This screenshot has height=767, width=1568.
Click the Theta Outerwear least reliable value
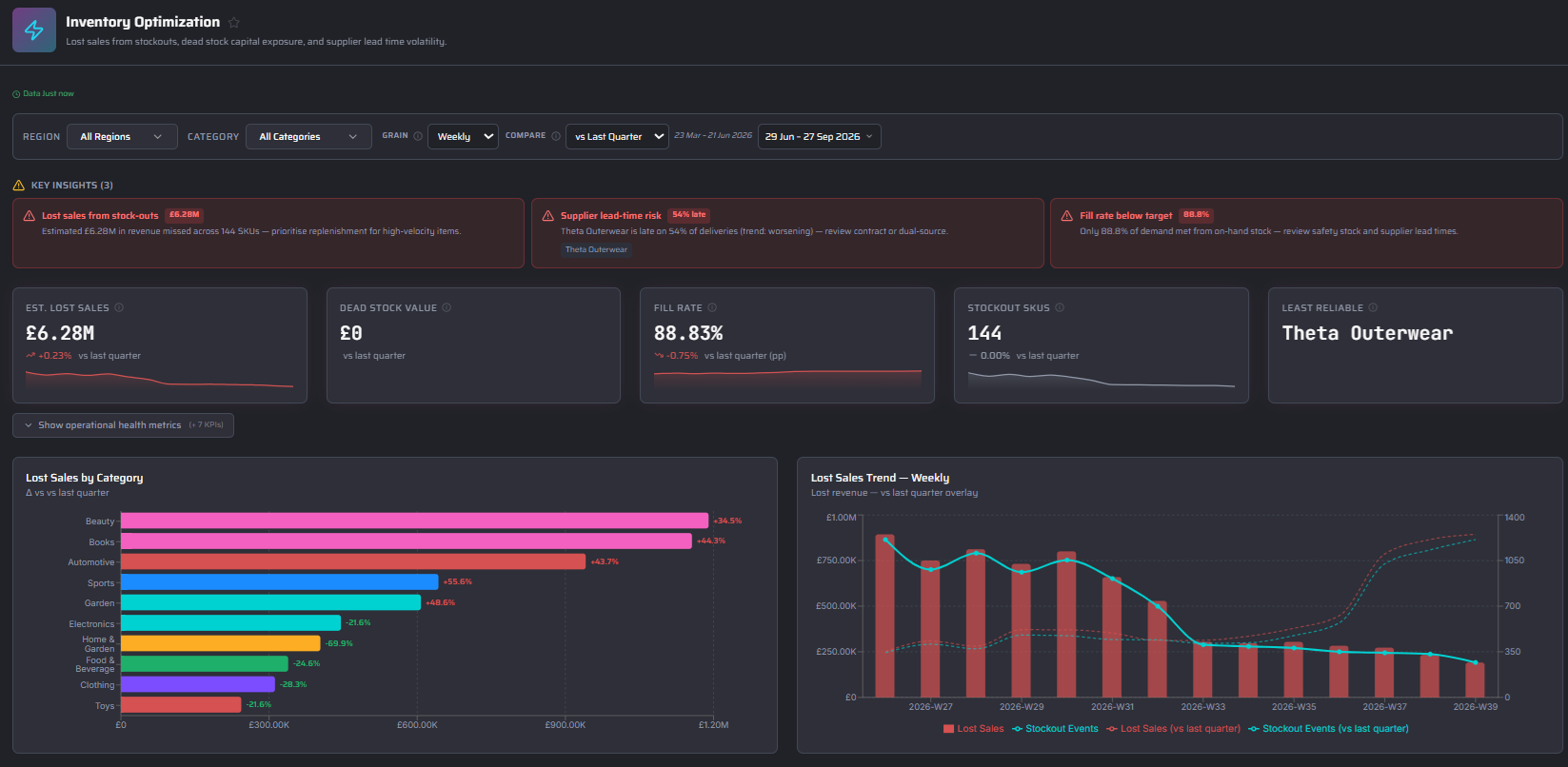tap(1367, 333)
